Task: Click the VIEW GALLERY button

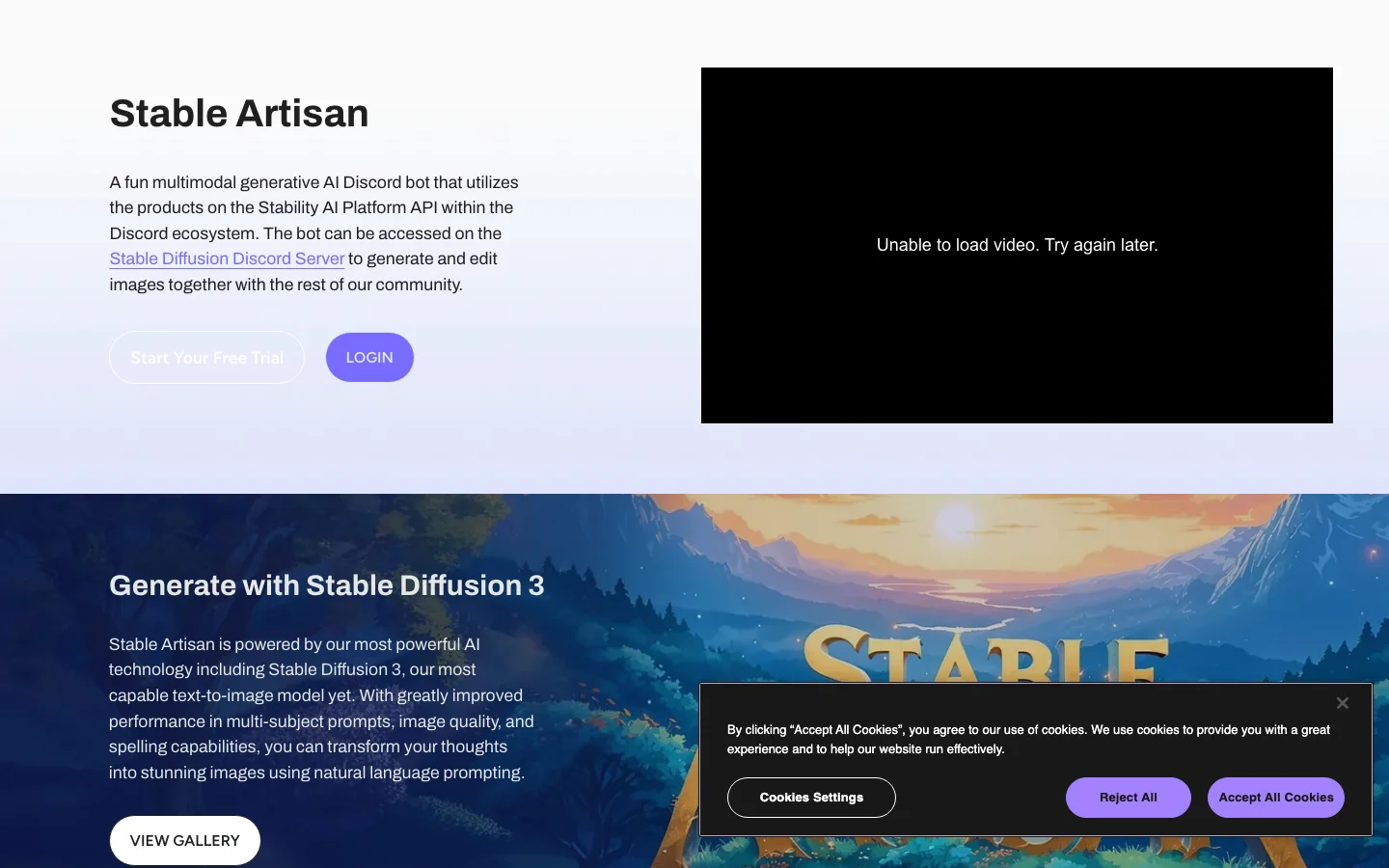Action: (185, 840)
